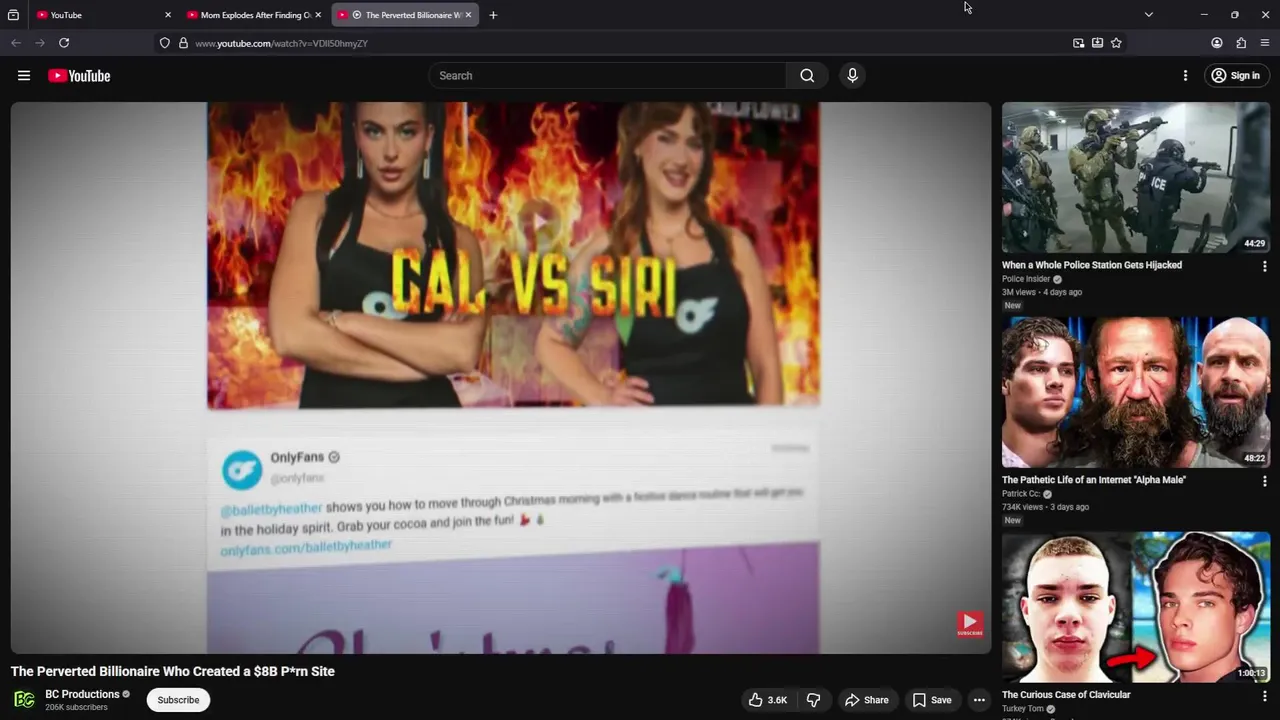
Task: Click the verified badge beside BC Productions
Action: click(x=126, y=694)
